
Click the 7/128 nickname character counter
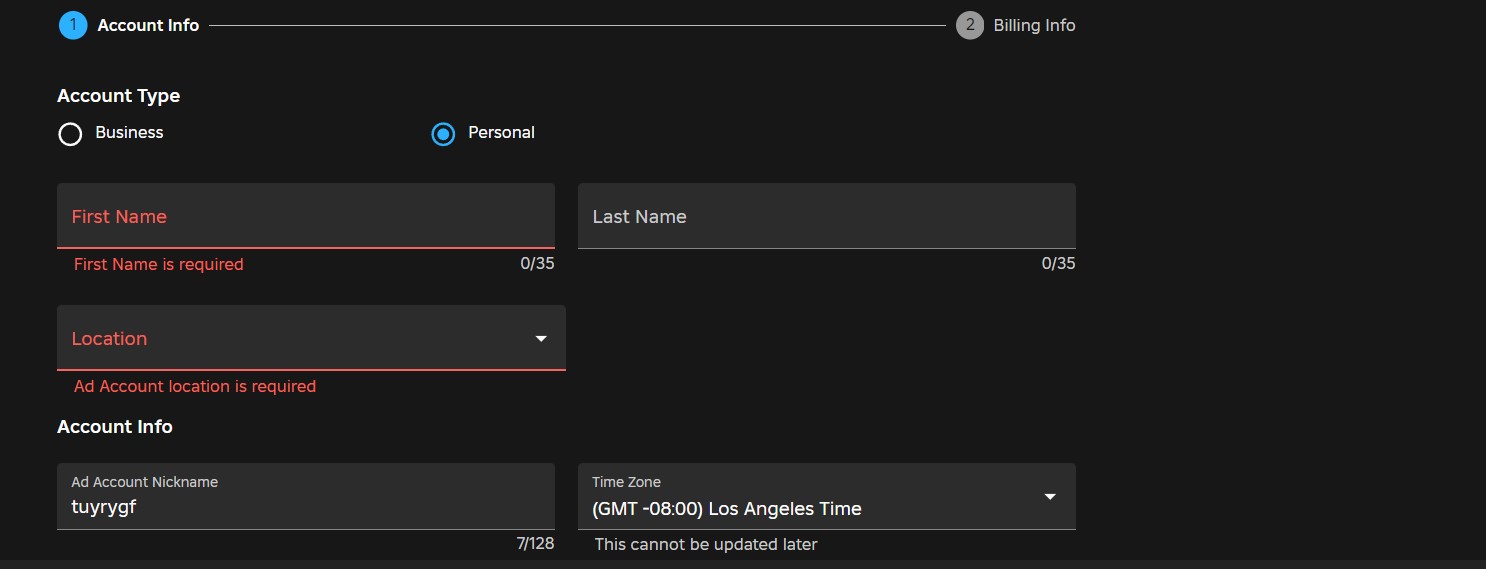tap(535, 544)
